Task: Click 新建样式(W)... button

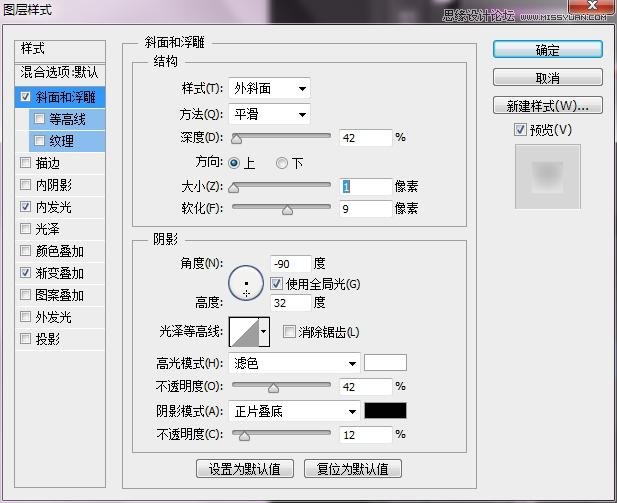Action: (547, 105)
